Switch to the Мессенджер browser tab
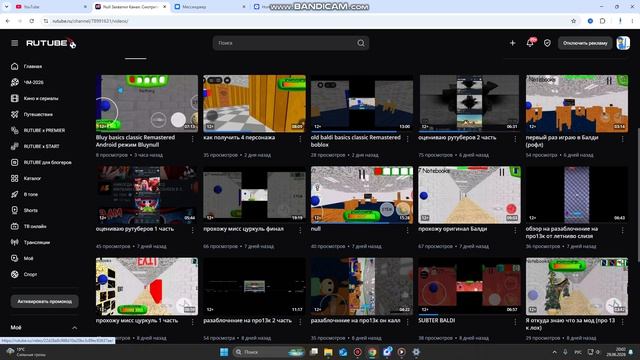 click(x=208, y=7)
